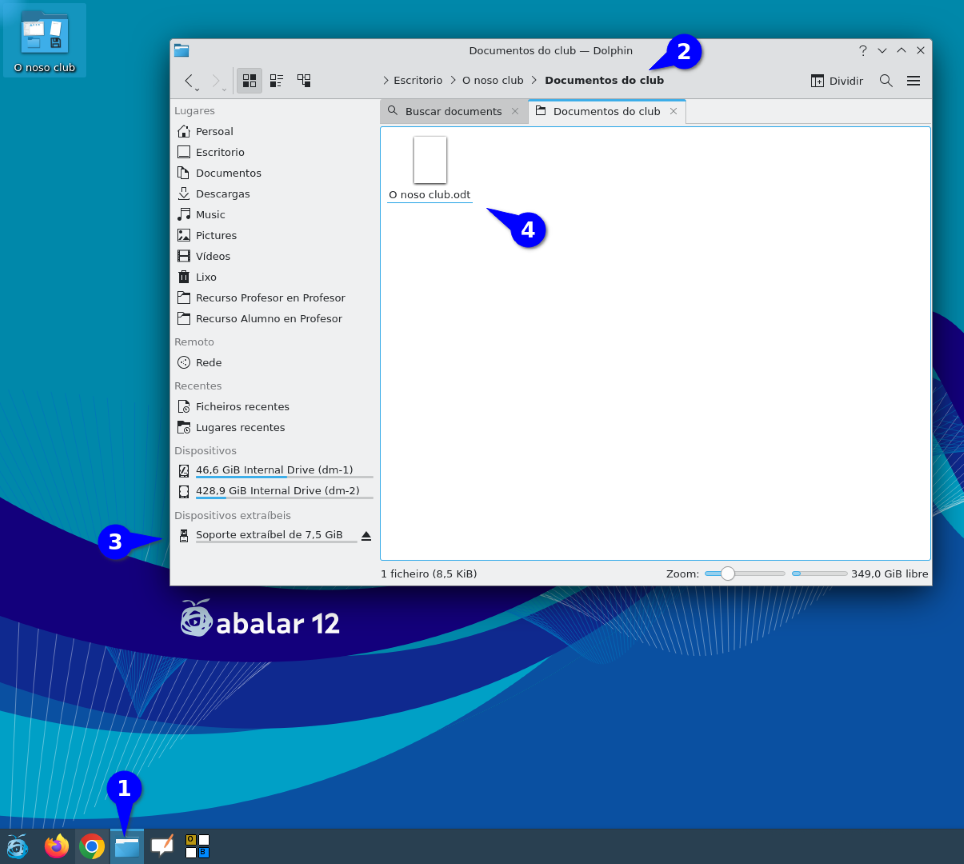The image size is (964, 864).
Task: Open search with the magnifier icon
Action: coord(886,81)
